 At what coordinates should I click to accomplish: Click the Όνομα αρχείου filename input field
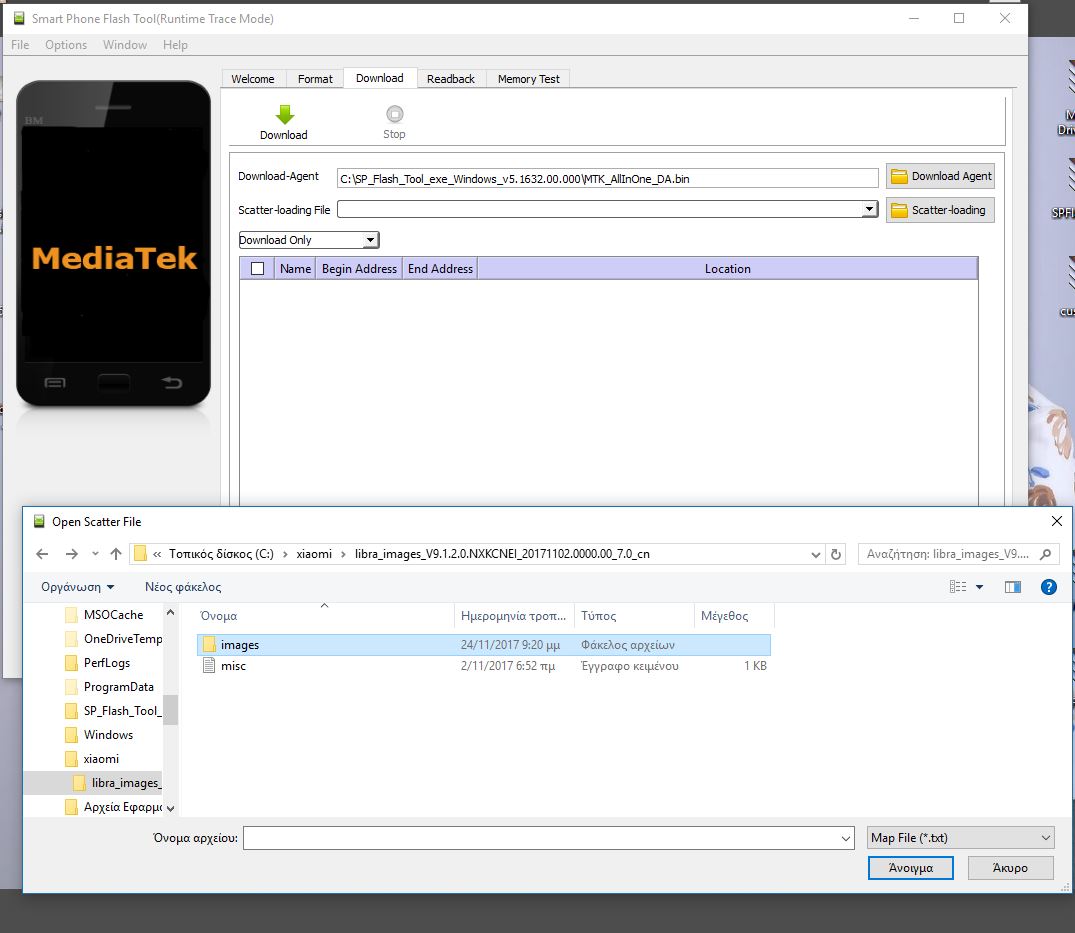pos(548,838)
